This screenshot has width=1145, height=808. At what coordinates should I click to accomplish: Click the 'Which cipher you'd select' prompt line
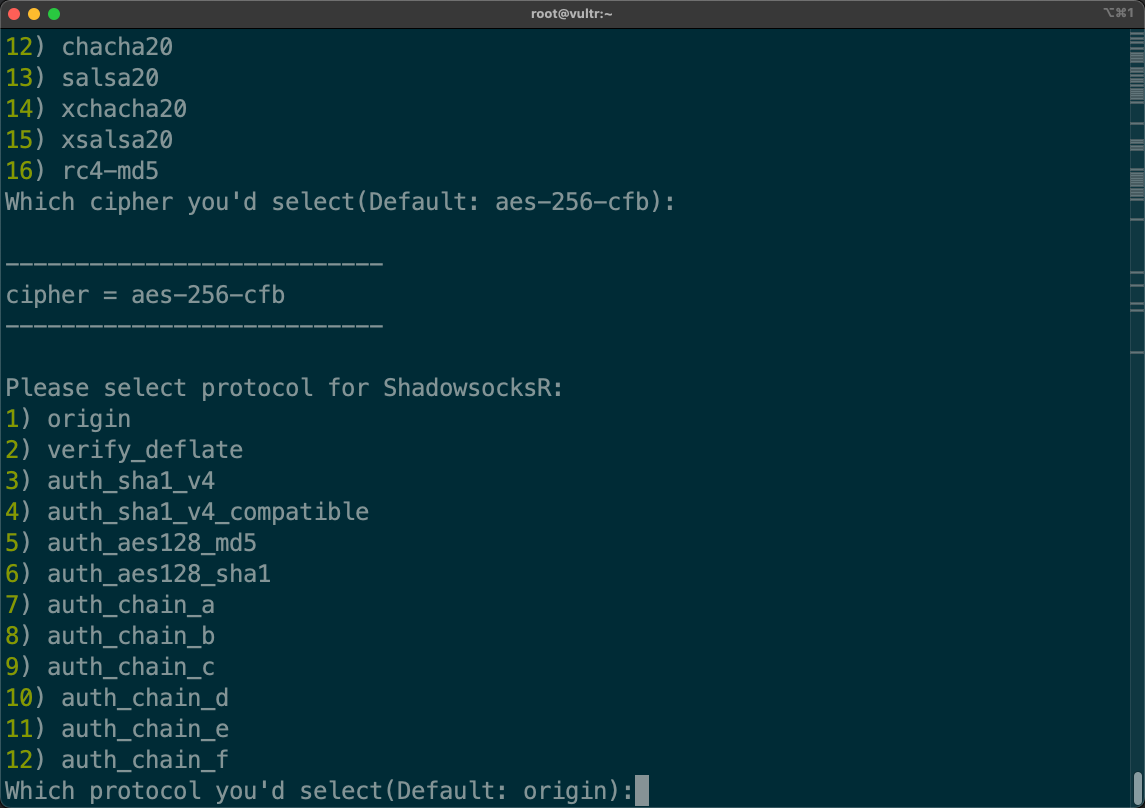pos(340,202)
